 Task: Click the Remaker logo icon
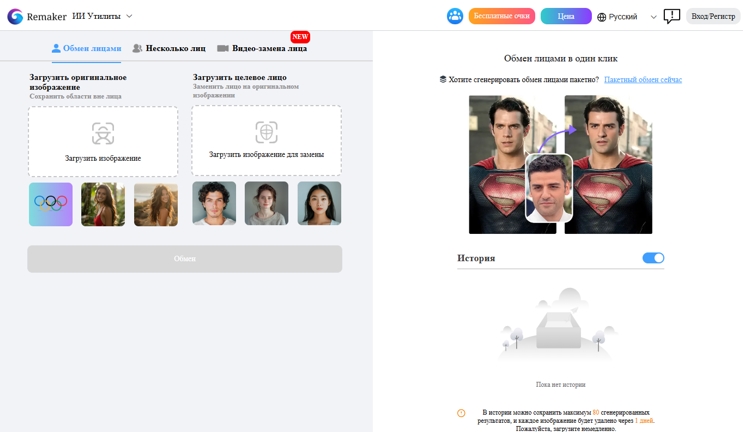[x=15, y=17]
